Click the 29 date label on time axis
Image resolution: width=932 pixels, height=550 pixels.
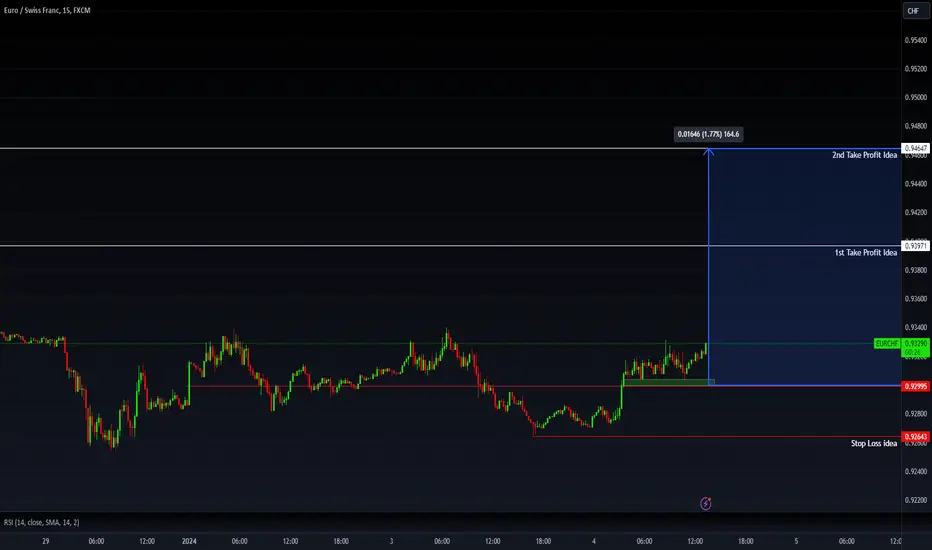tap(46, 541)
